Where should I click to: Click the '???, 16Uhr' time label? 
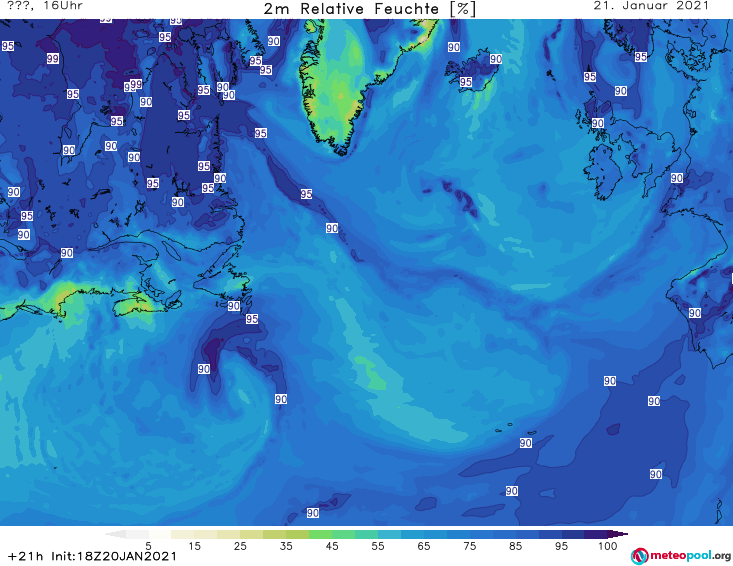(45, 6)
